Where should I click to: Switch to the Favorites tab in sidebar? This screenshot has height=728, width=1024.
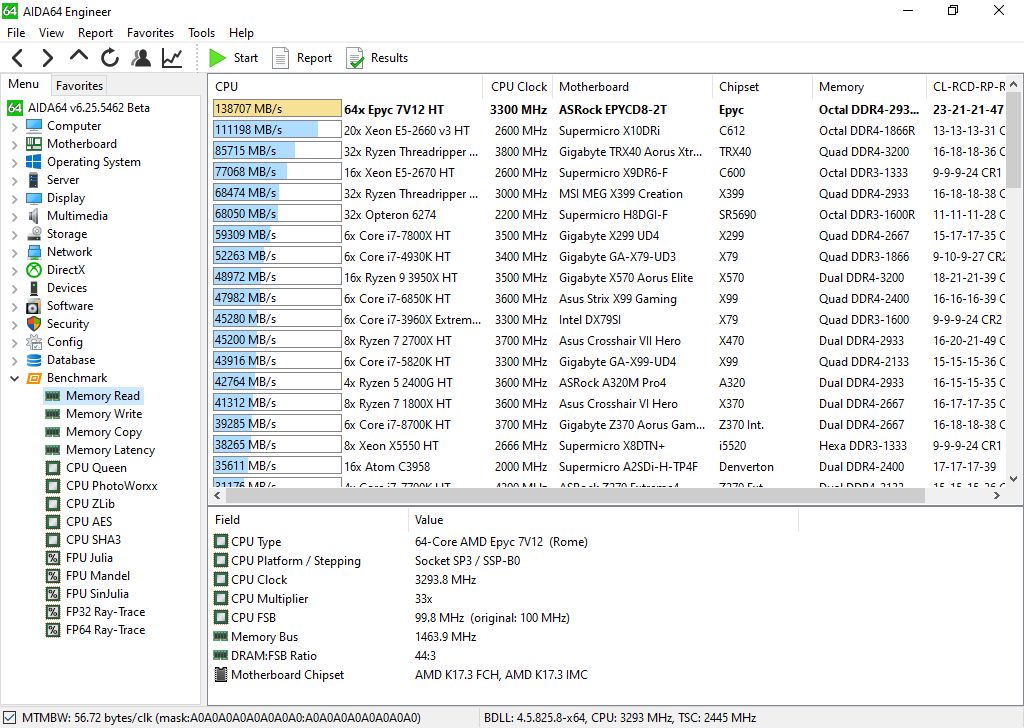click(x=79, y=86)
